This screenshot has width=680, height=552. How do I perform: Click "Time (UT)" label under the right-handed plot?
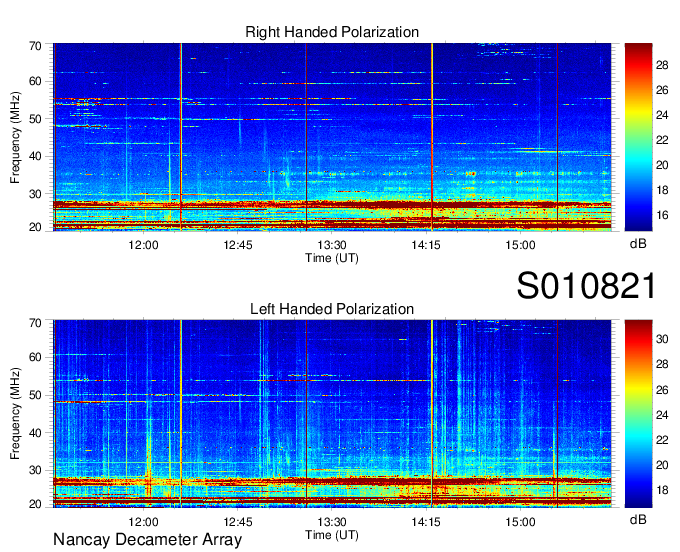[332, 258]
